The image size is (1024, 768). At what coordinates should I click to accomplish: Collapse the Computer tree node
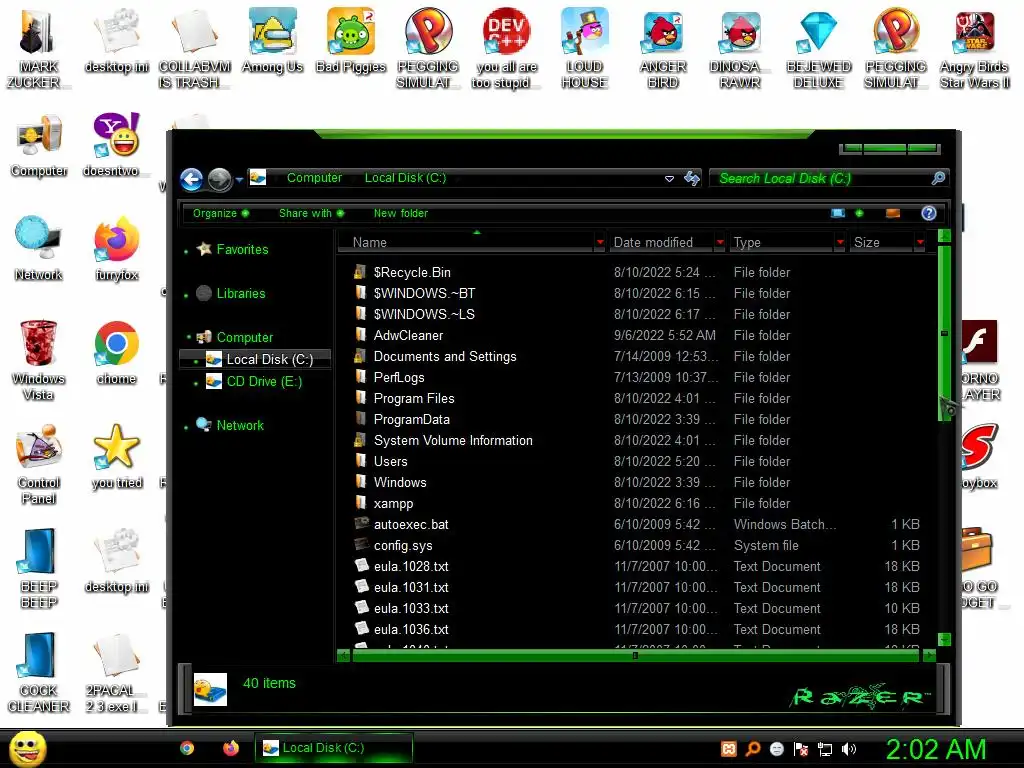click(x=189, y=337)
